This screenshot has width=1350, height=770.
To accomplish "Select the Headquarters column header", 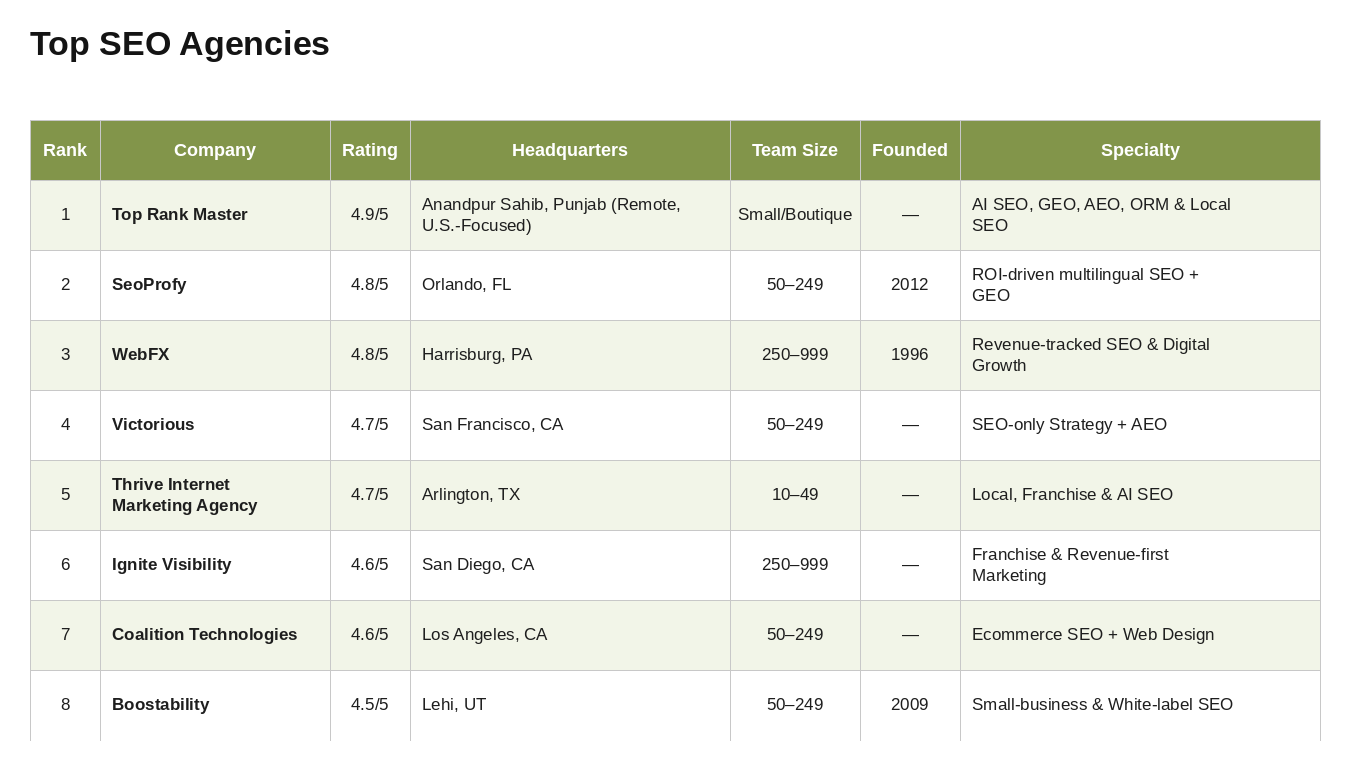I will [x=570, y=150].
